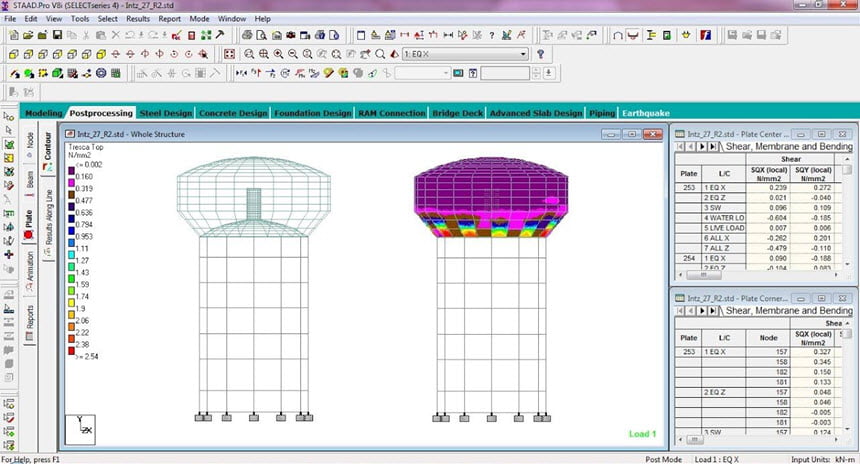
Task: Click the Whole Structure fit icon
Action: point(229,54)
